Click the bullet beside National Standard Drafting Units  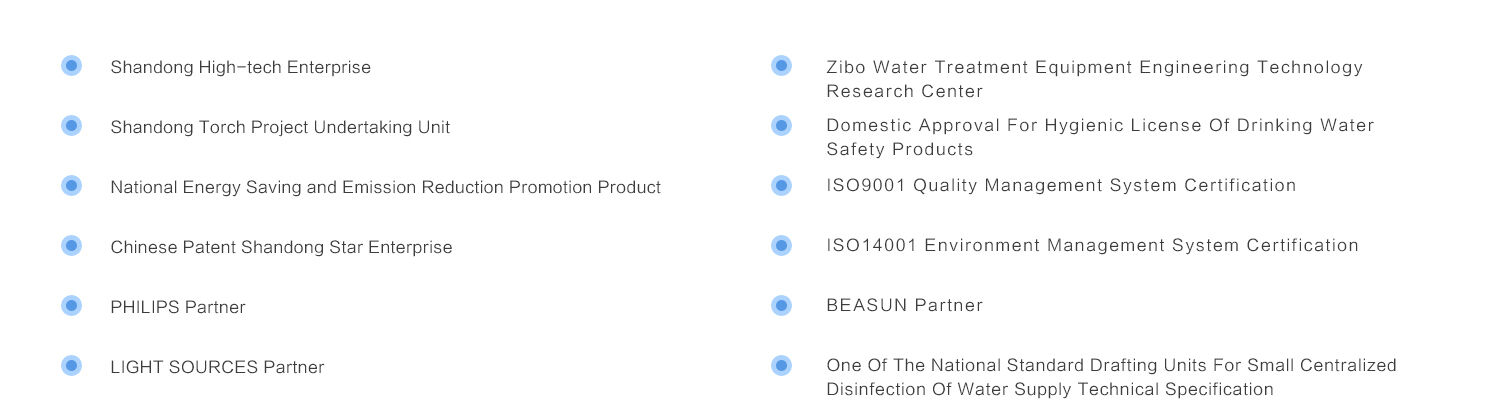click(781, 366)
